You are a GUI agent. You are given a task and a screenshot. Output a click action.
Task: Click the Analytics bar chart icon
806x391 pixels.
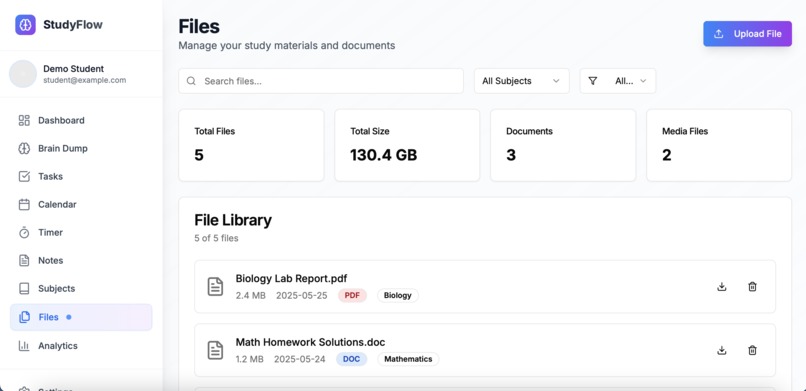click(x=24, y=346)
